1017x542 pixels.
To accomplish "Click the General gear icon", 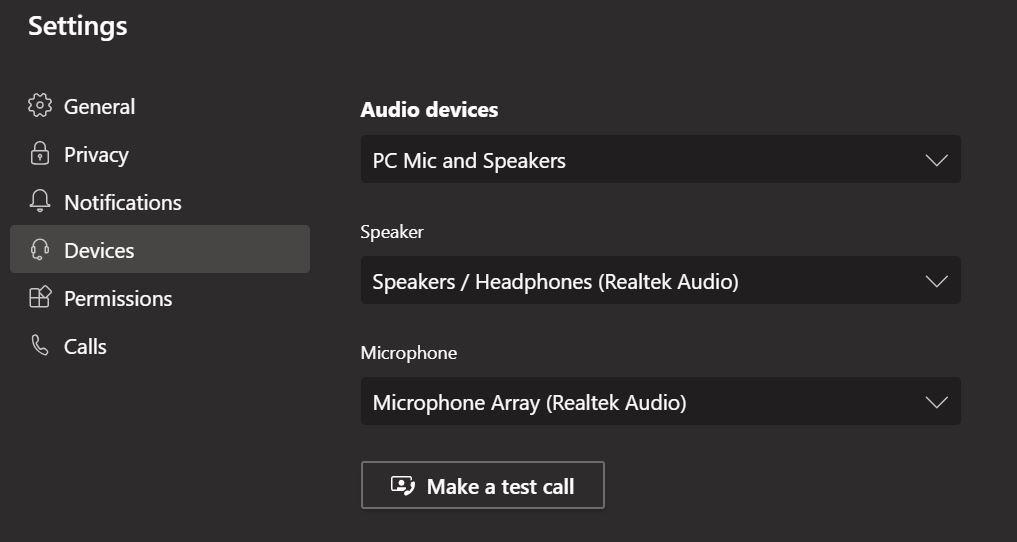I will [x=40, y=106].
